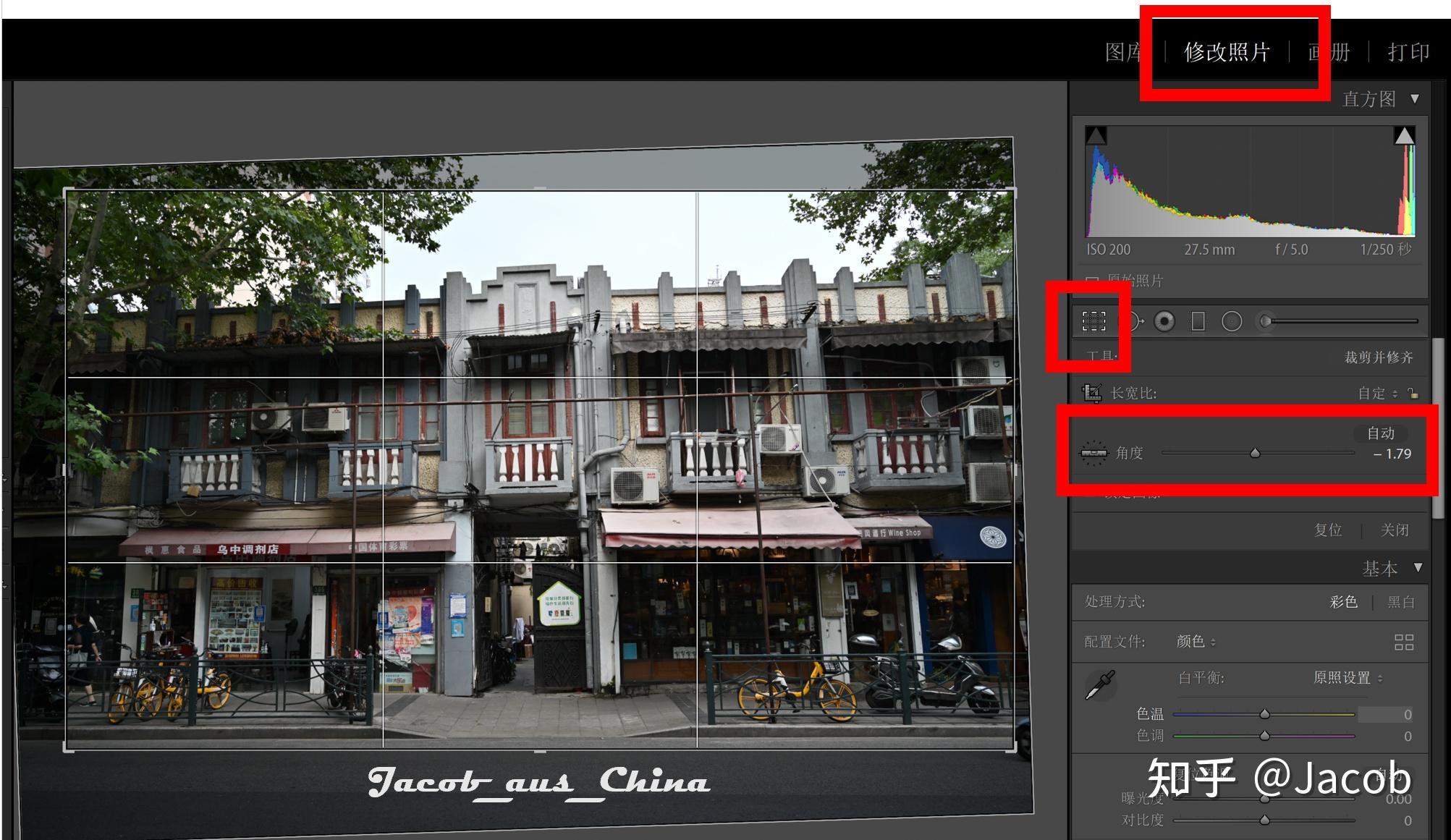Select the Adjustment Brush tool
Viewport: 1451px width, 840px height.
(x=1266, y=321)
